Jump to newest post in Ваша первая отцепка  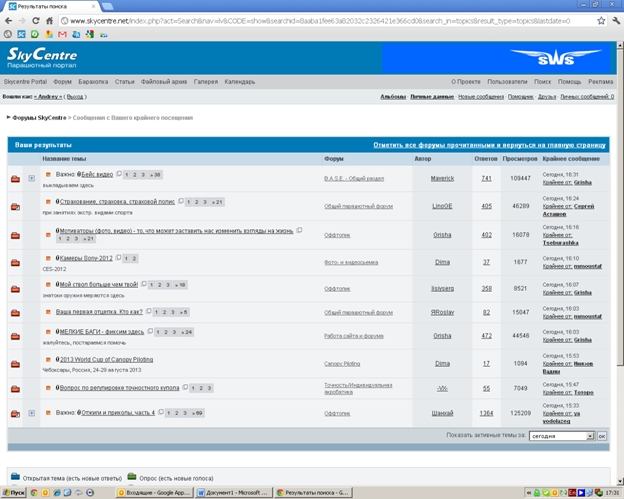pyautogui.click(x=48, y=312)
